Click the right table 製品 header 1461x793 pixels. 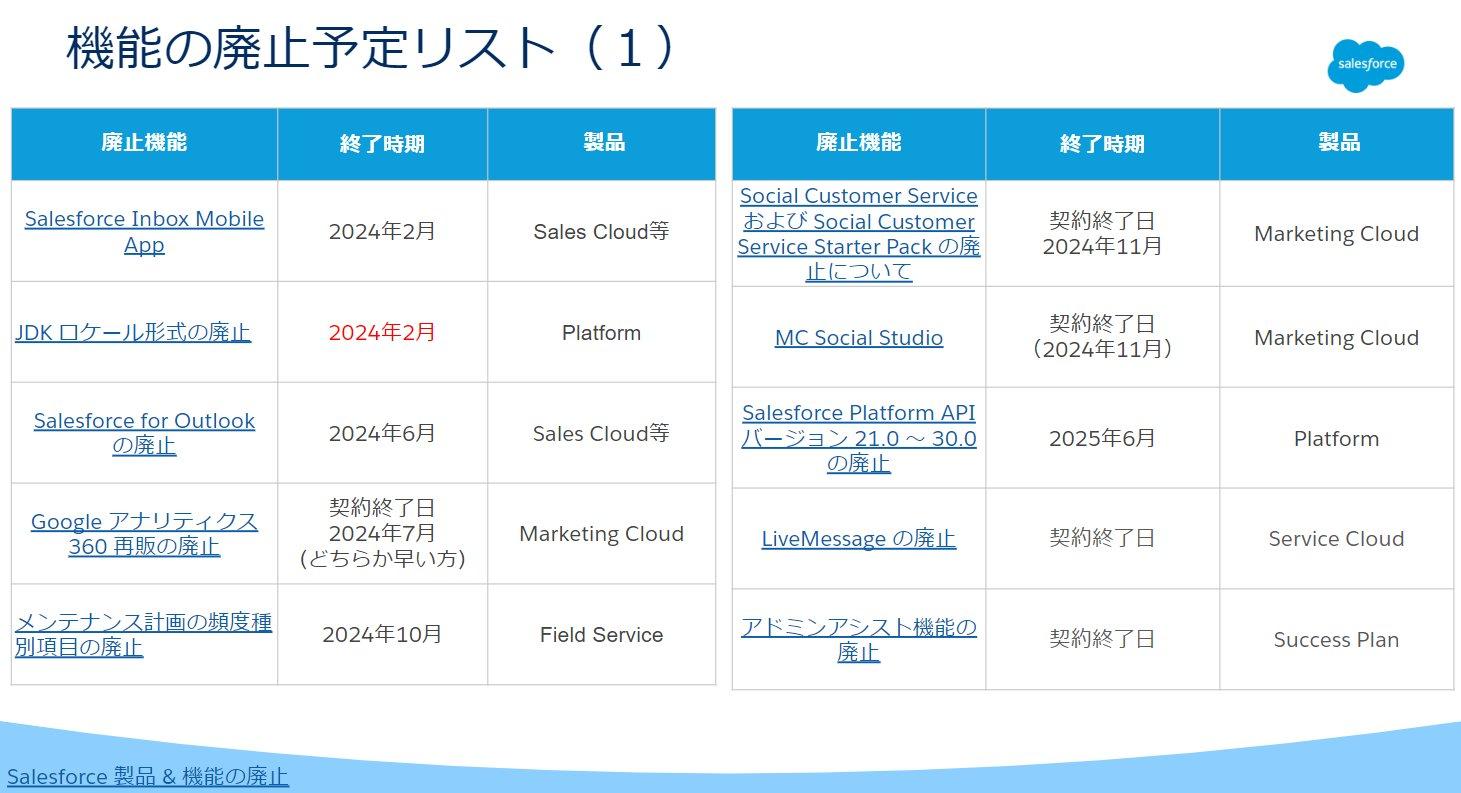[1338, 142]
